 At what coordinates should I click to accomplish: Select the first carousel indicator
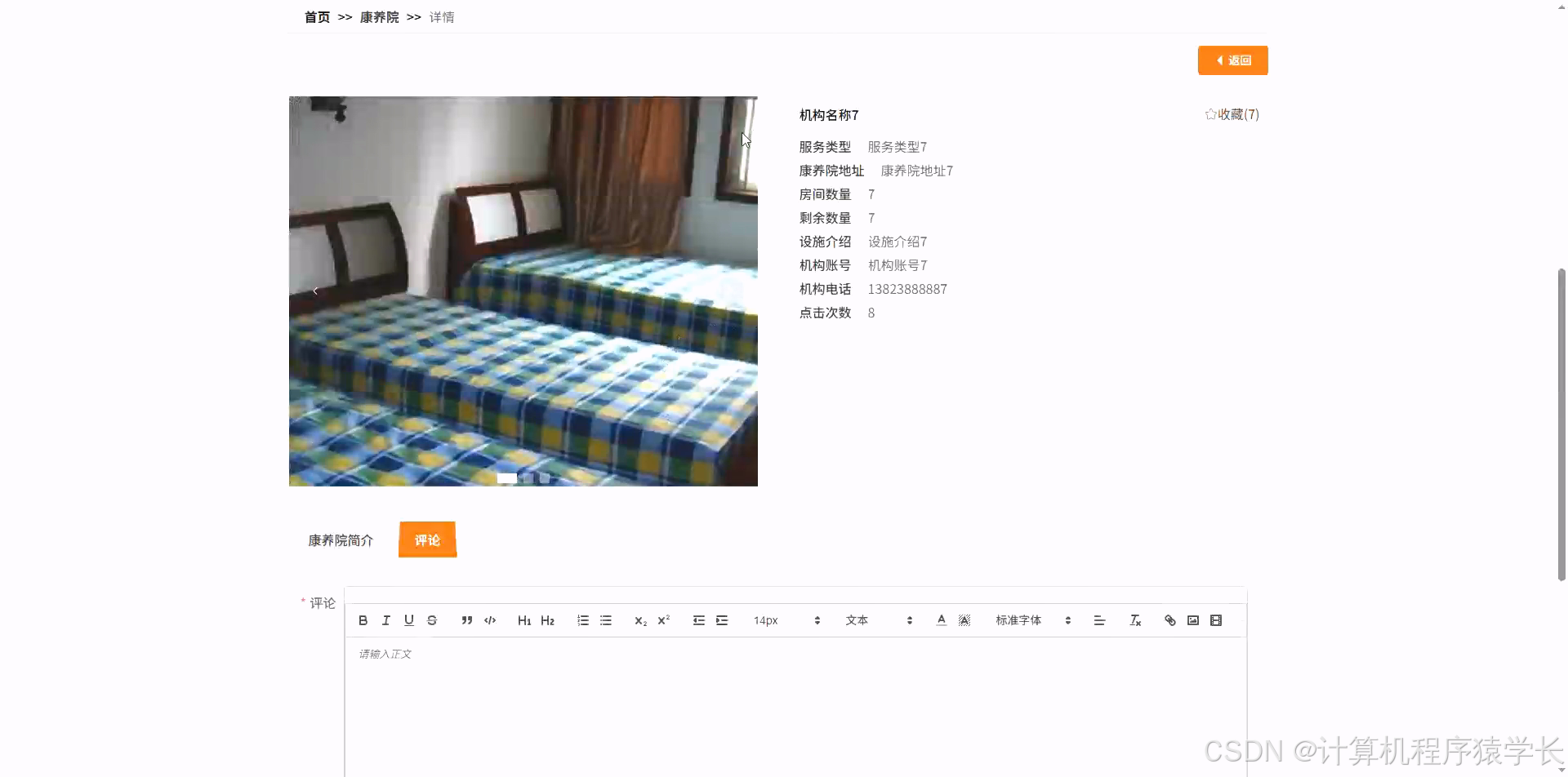coord(507,478)
